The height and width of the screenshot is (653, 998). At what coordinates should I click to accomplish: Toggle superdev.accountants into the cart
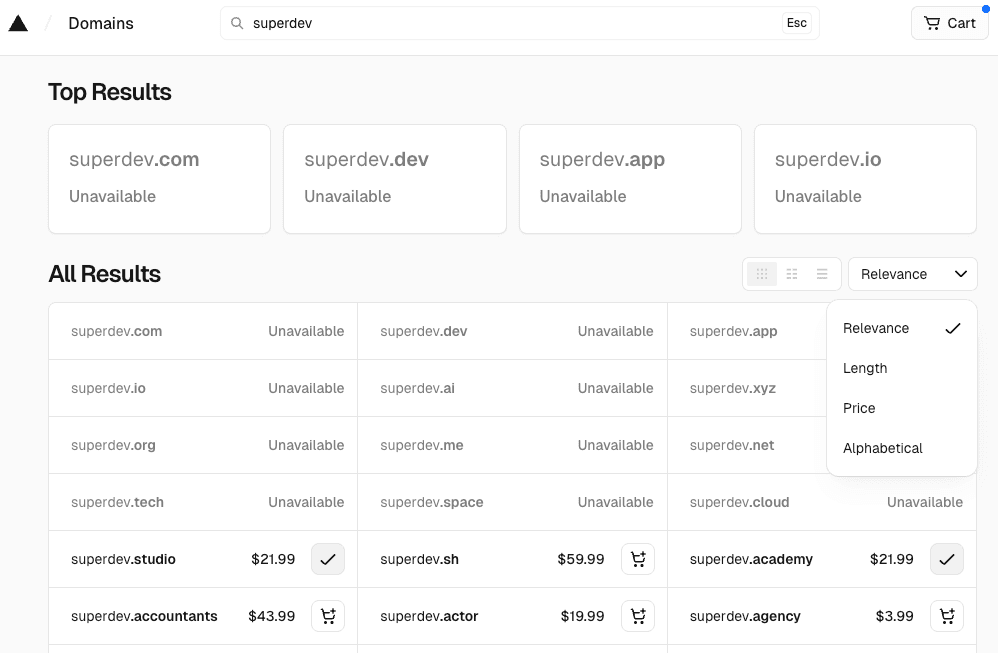tap(328, 616)
